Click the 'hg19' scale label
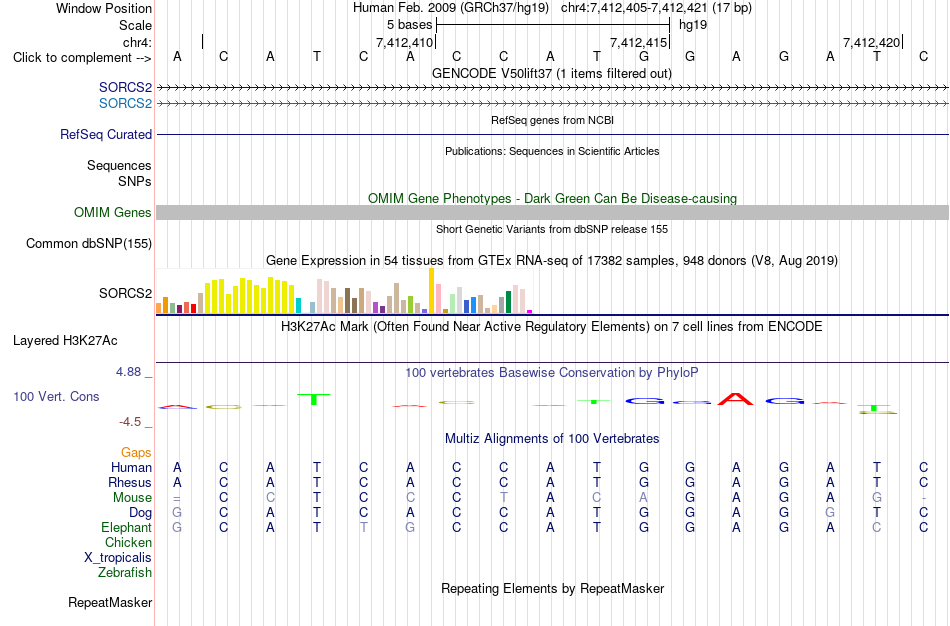This screenshot has height=626, width=950. (693, 25)
